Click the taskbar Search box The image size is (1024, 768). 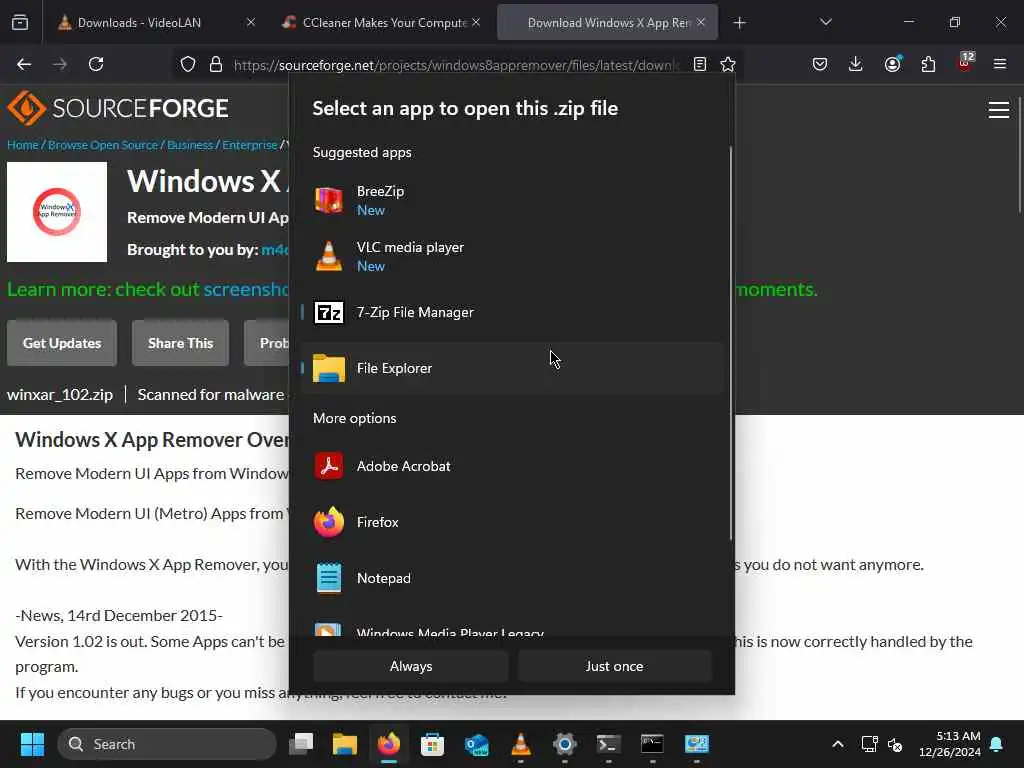[167, 744]
